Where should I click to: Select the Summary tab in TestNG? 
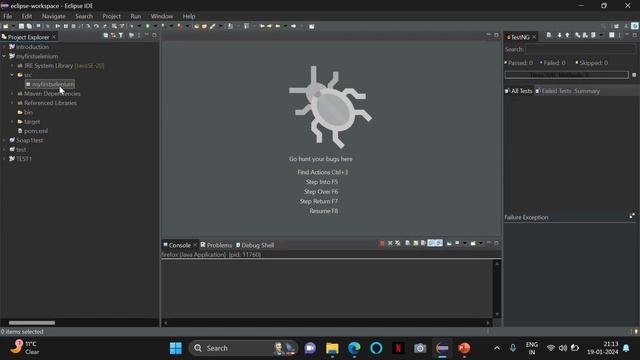point(587,91)
